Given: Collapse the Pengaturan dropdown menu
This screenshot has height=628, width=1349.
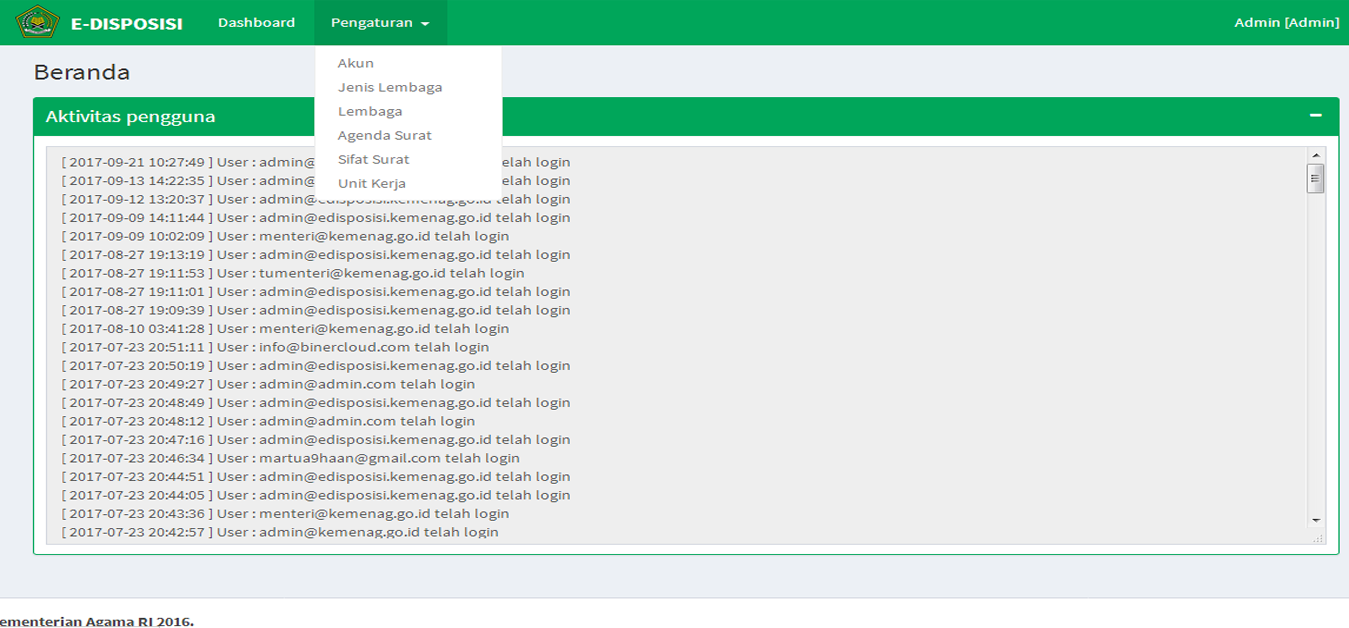Looking at the screenshot, I should pyautogui.click(x=380, y=23).
